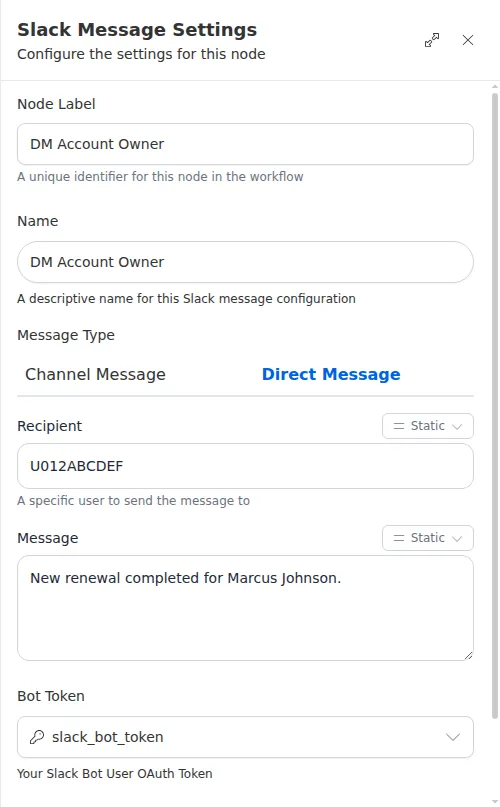Click the Bot Token dropdown chevron

(x=453, y=737)
